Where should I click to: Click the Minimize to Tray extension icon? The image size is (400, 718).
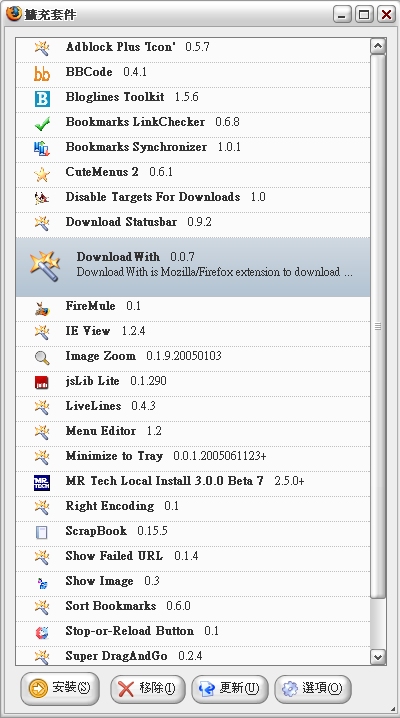(42, 457)
